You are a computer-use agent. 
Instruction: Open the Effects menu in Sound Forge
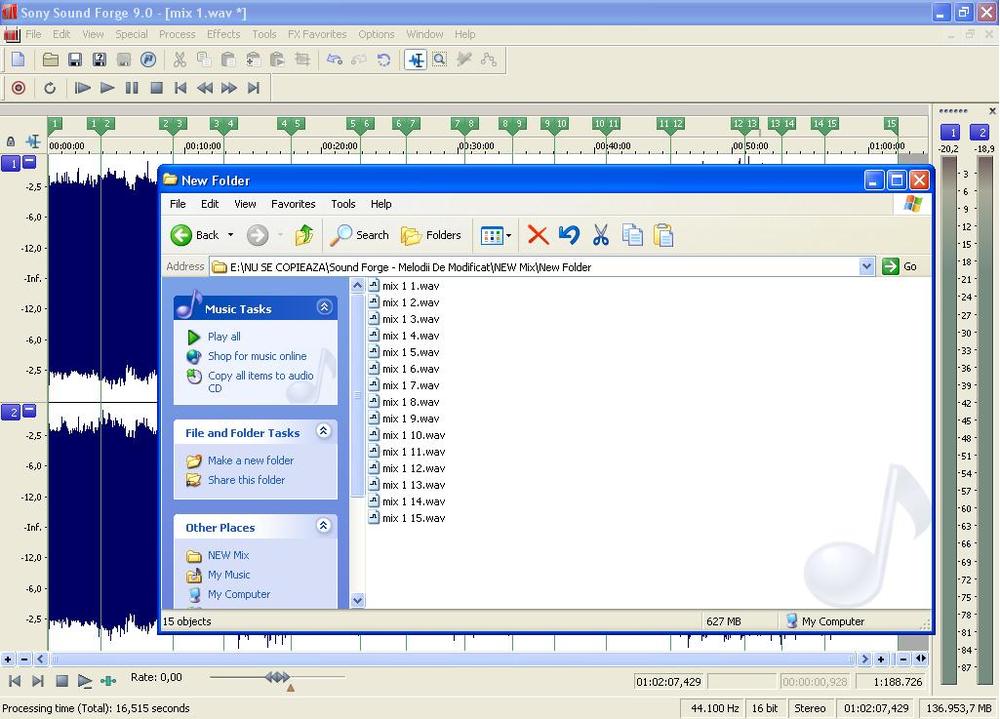tap(223, 34)
